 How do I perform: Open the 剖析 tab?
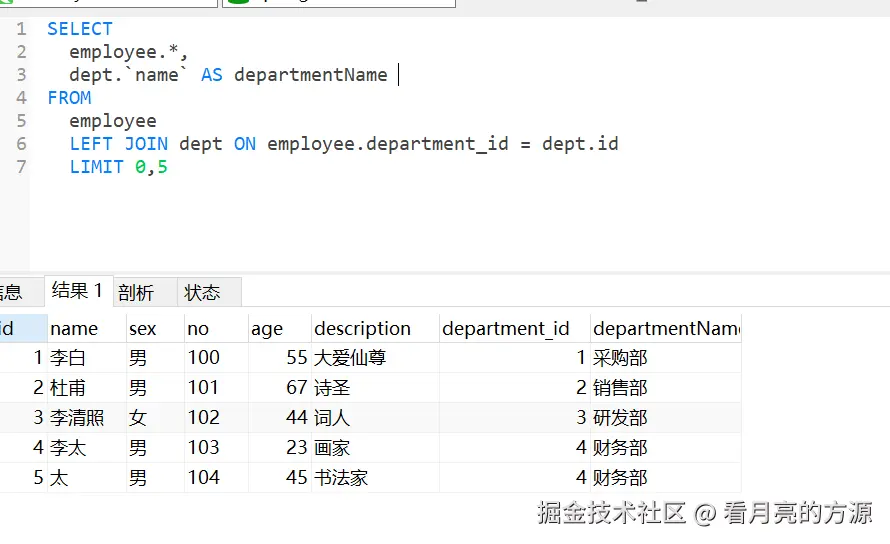pyautogui.click(x=136, y=293)
